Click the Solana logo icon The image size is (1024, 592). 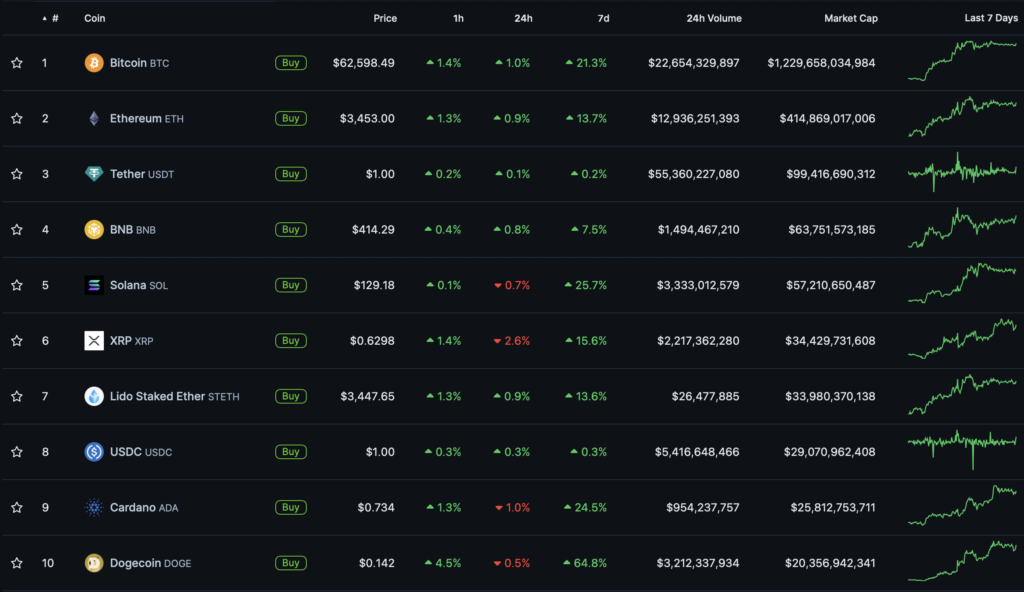[x=94, y=285]
